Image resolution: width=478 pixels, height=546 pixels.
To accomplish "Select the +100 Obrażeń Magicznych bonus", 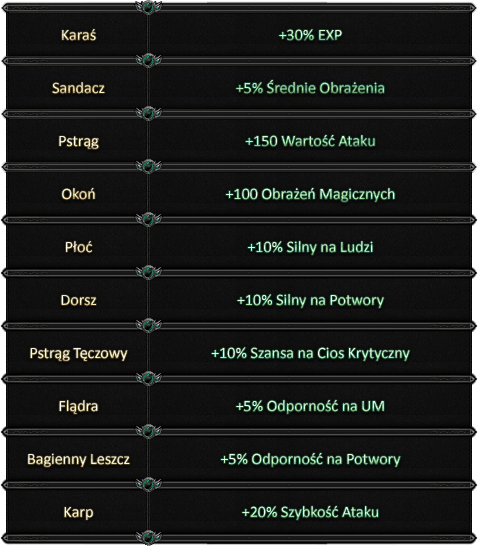I will click(310, 194).
